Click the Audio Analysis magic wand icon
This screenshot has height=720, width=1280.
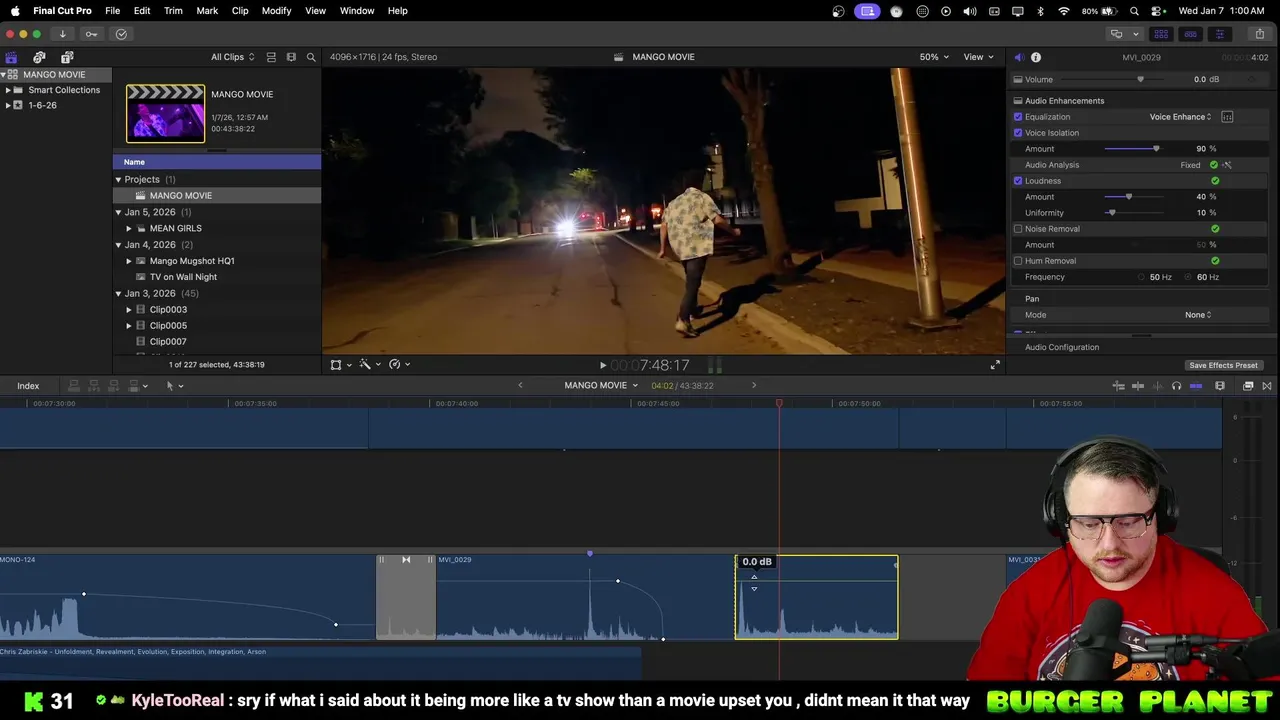pyautogui.click(x=1227, y=165)
